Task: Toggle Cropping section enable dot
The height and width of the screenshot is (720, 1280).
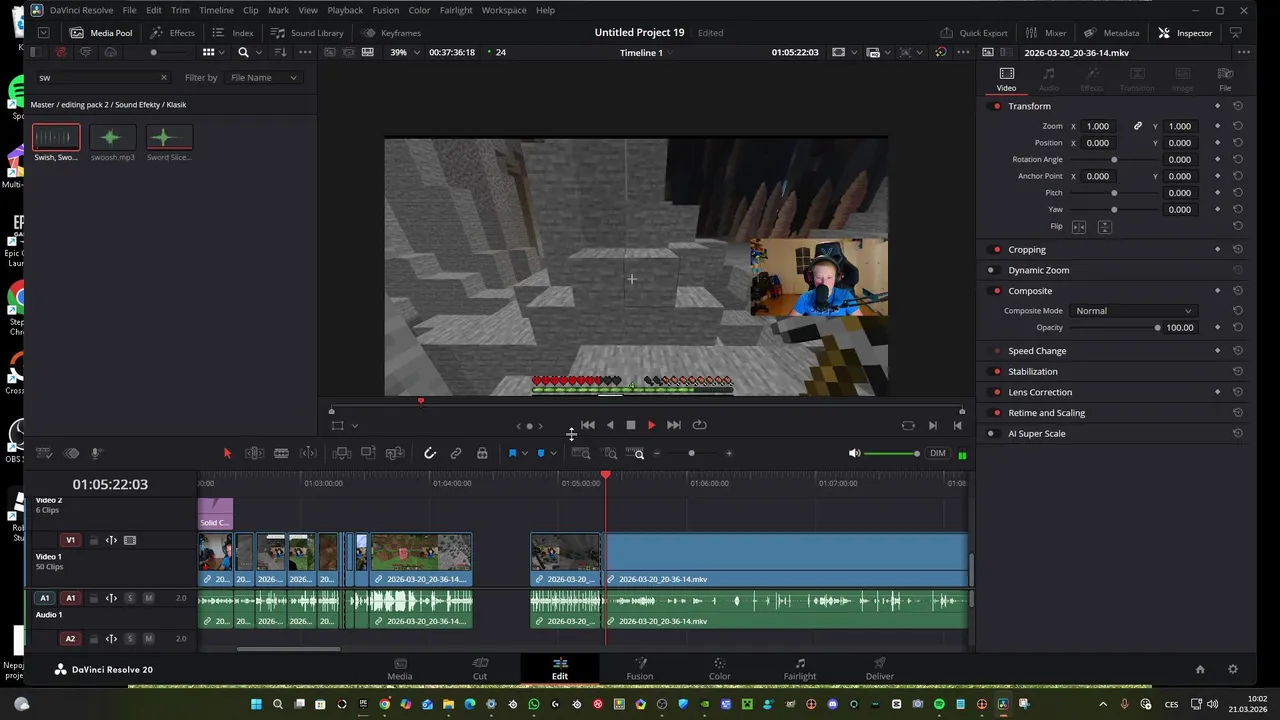Action: (x=997, y=249)
